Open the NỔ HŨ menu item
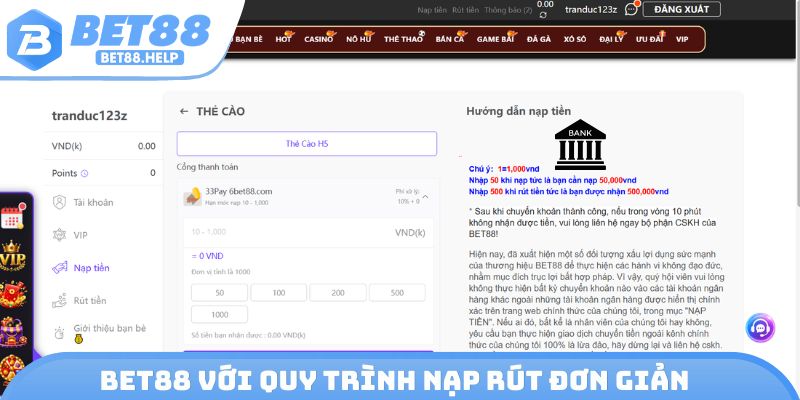Screen dimensions: 800x400 [x=358, y=39]
